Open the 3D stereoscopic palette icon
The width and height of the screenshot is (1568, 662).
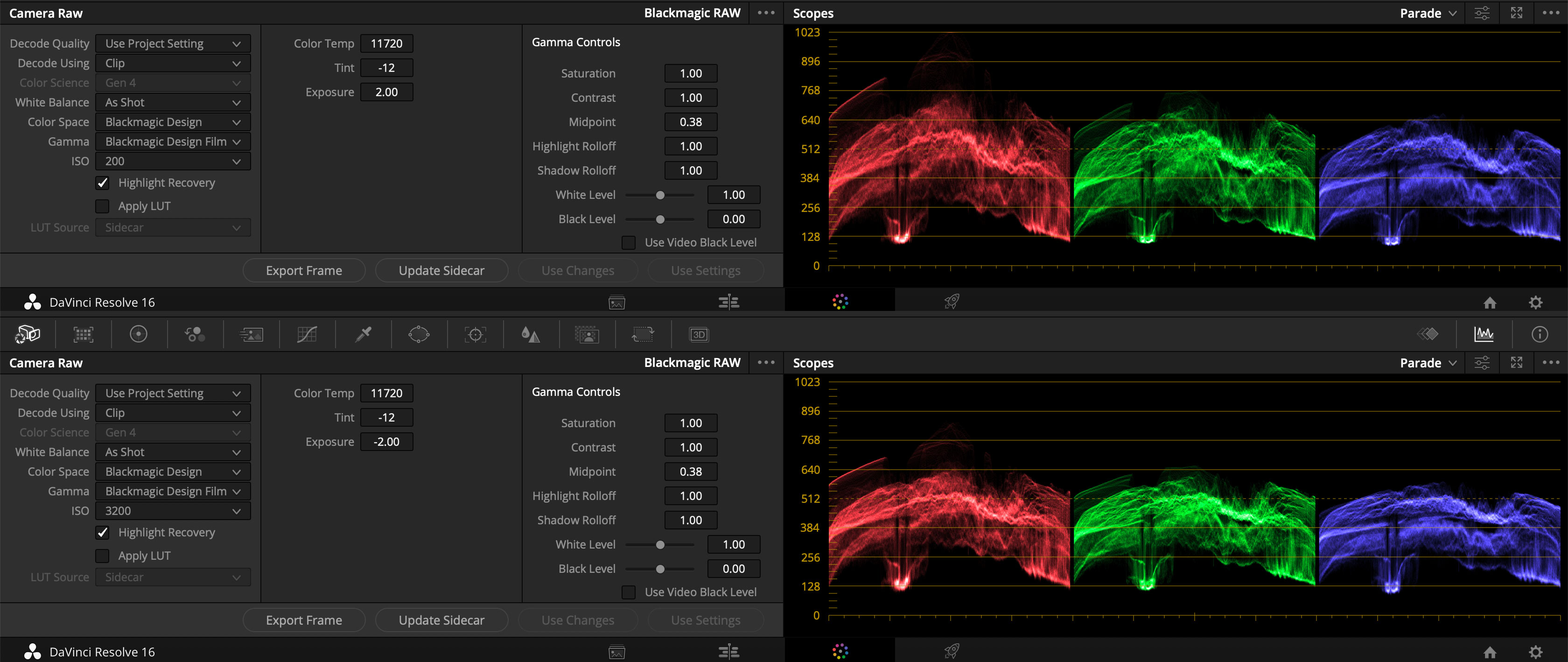[699, 334]
